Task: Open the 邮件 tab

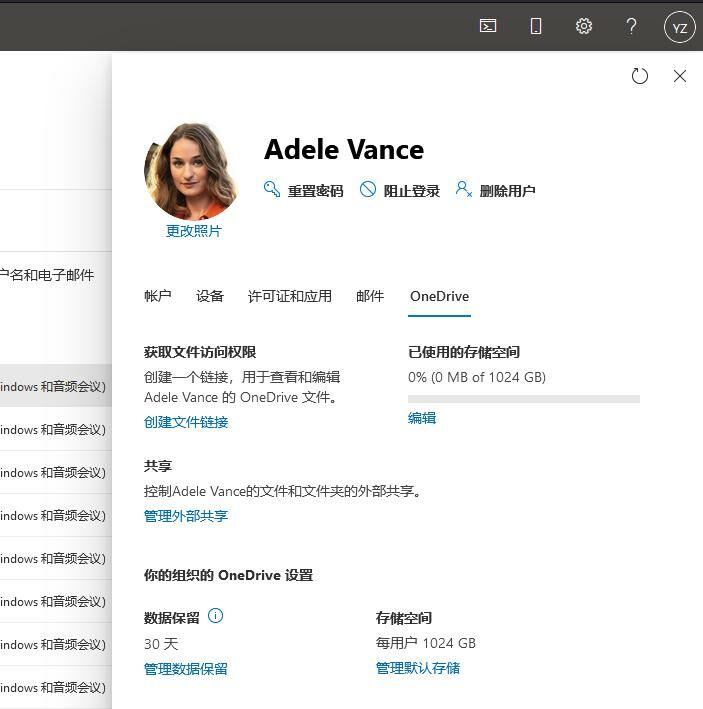Action: 370,296
